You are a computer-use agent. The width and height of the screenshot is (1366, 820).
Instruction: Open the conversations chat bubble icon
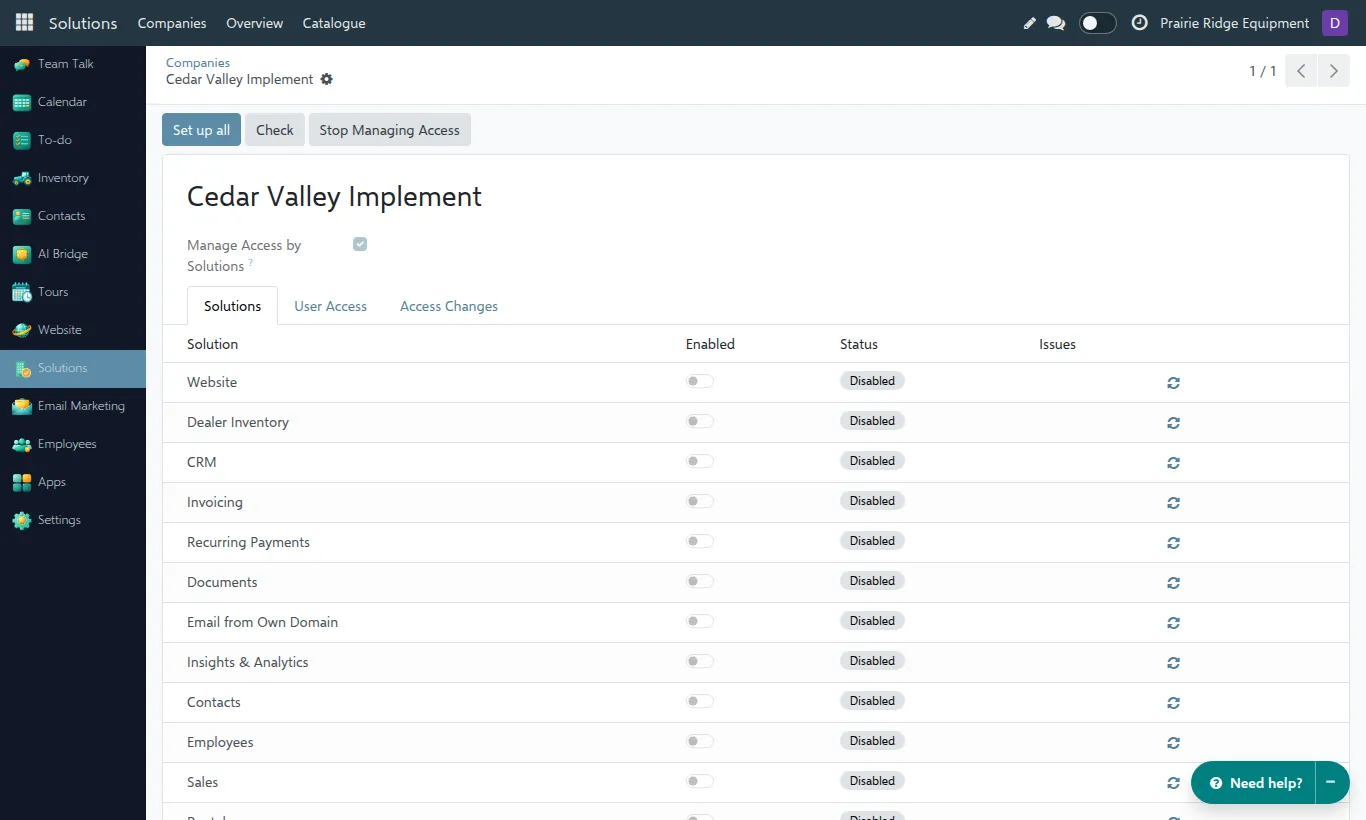(x=1056, y=23)
